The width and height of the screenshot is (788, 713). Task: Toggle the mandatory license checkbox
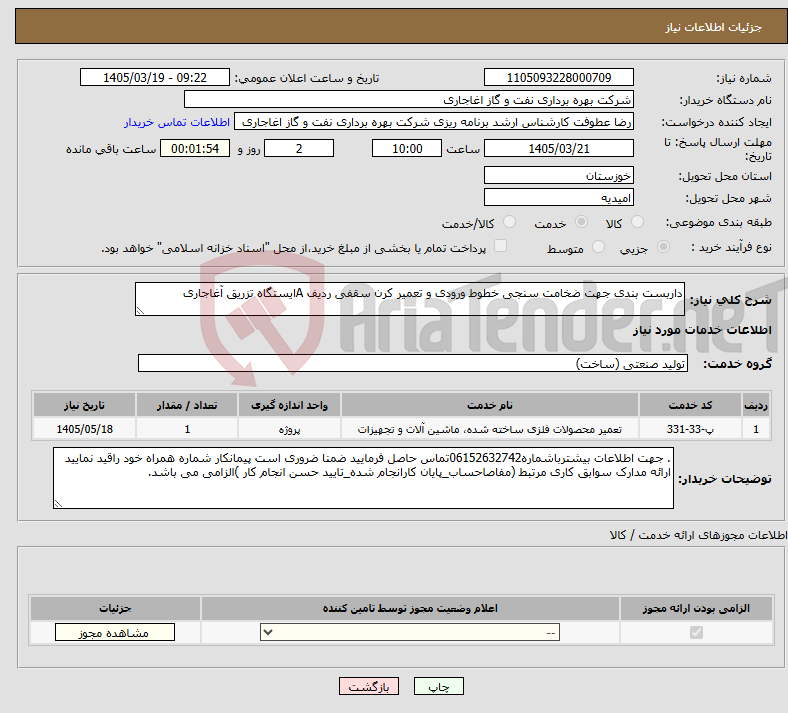coord(696,632)
